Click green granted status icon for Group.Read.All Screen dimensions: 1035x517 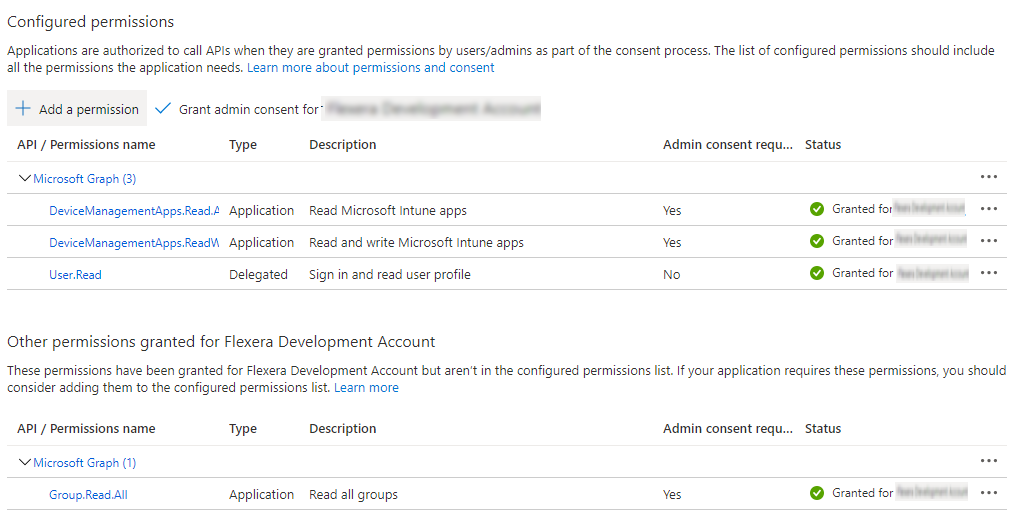[x=817, y=493]
